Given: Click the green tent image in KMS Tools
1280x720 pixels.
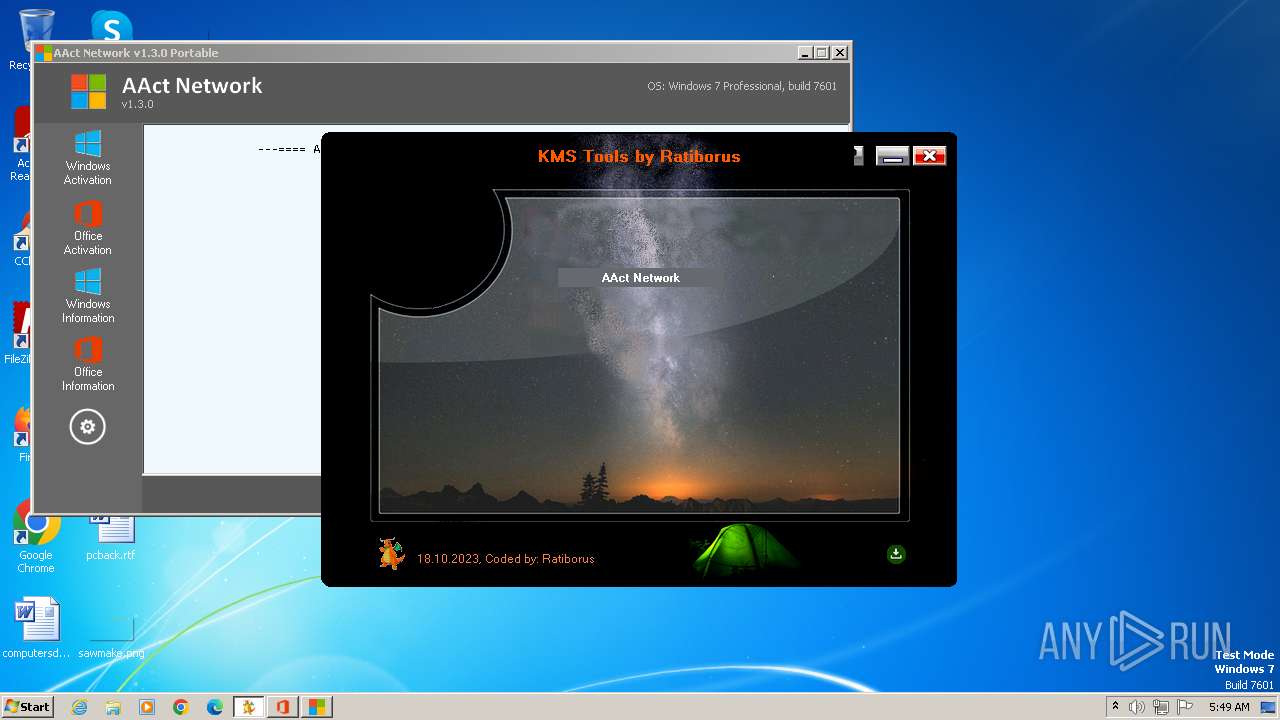Looking at the screenshot, I should pyautogui.click(x=745, y=549).
